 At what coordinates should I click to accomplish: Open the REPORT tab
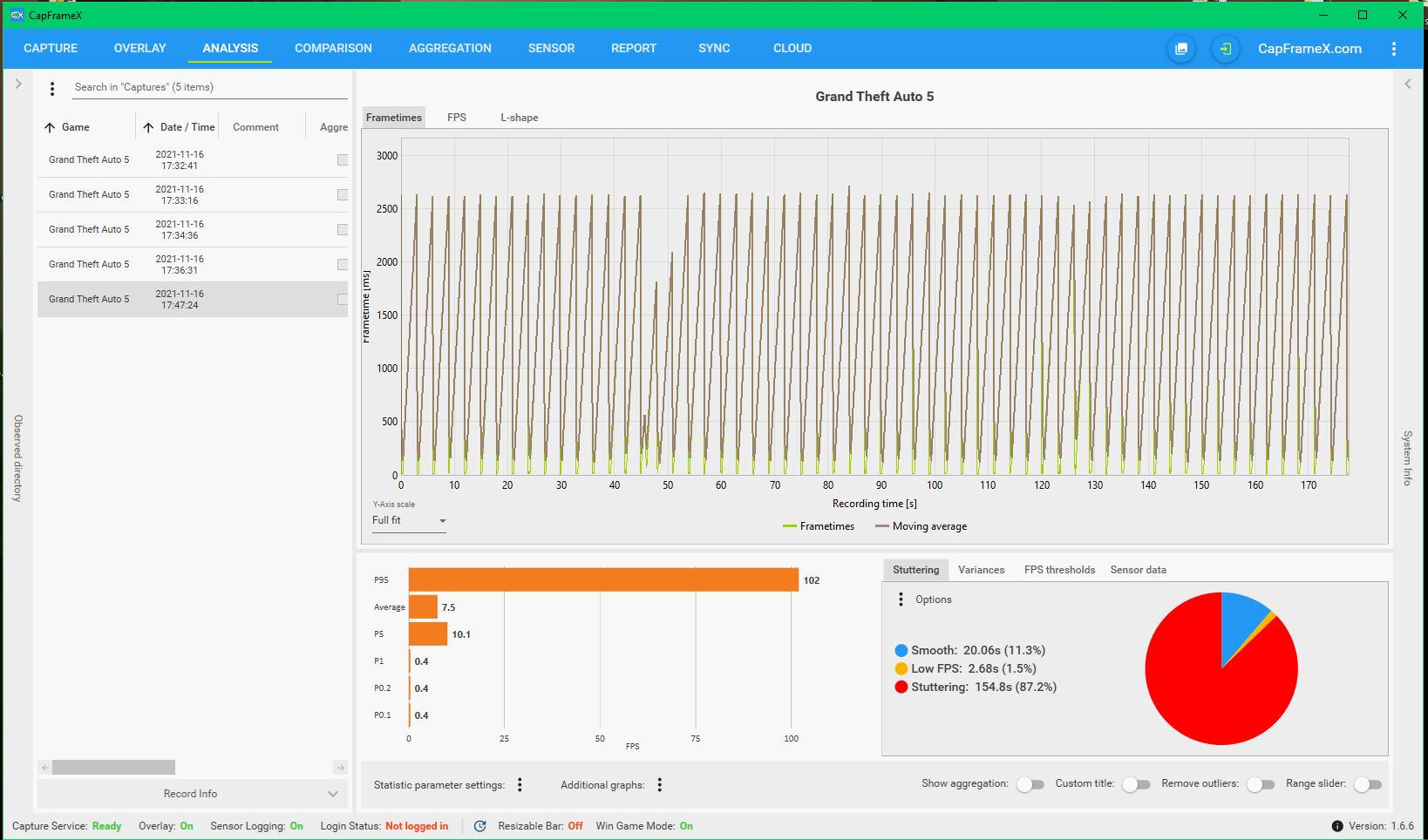(x=634, y=48)
